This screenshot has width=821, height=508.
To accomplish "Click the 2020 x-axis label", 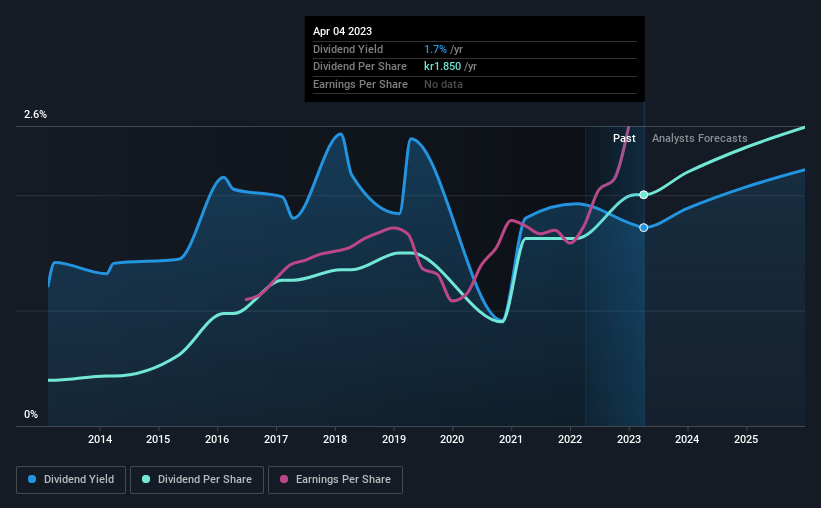I will tap(452, 439).
